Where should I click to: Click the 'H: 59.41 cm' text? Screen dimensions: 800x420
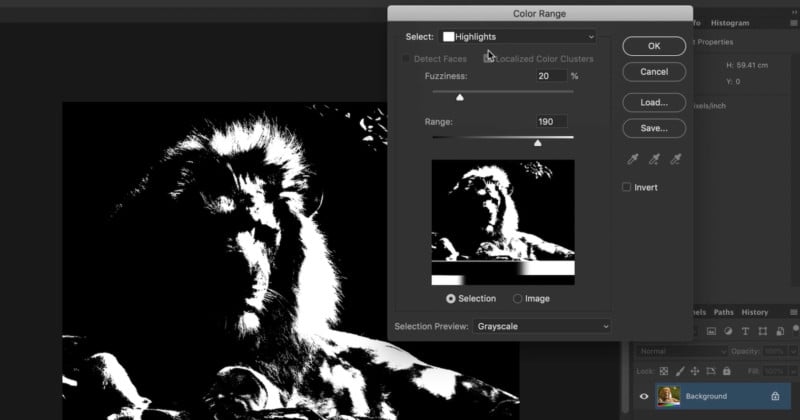click(x=747, y=65)
